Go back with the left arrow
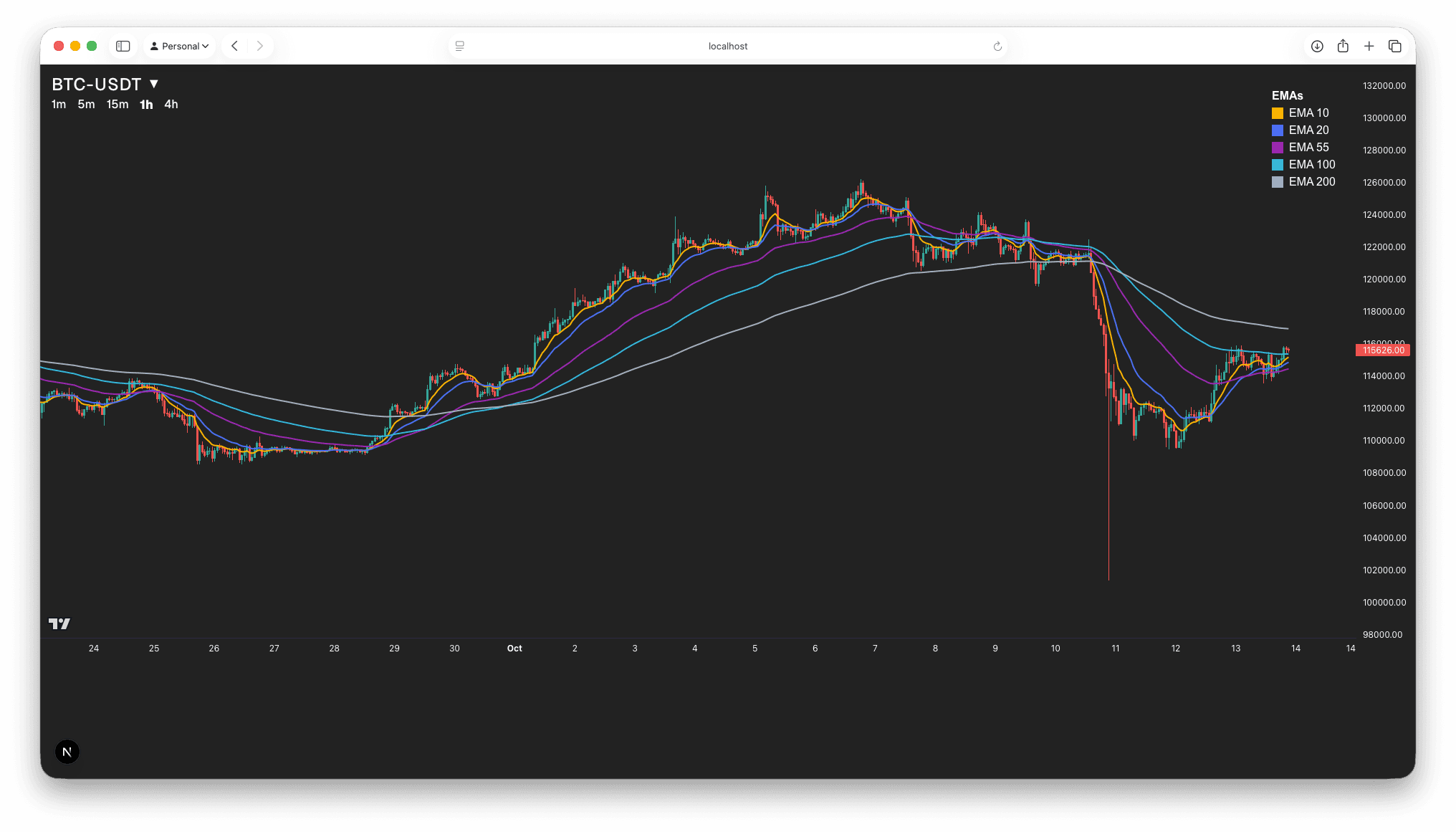 click(234, 46)
